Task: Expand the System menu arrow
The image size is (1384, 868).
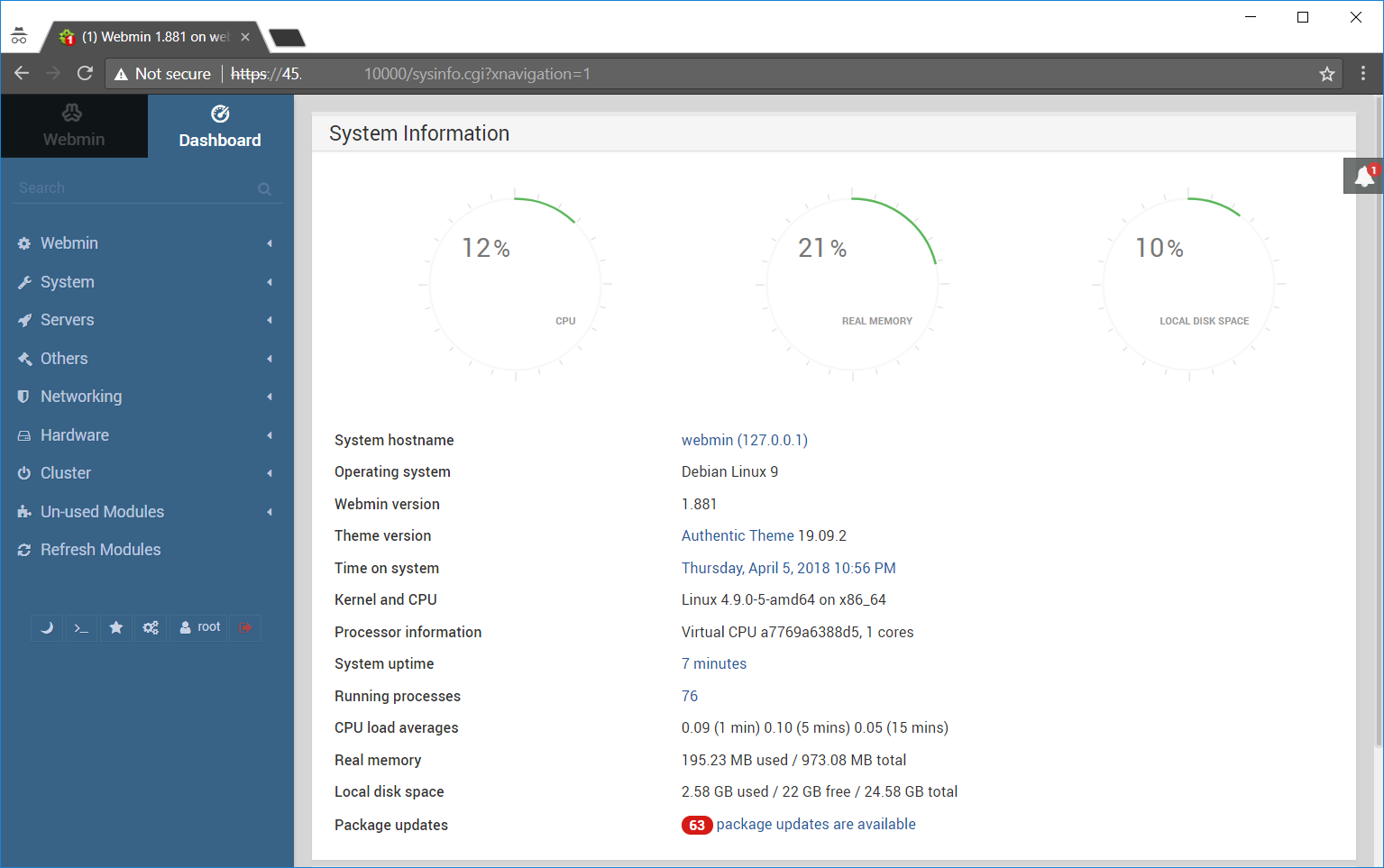Action: click(270, 282)
